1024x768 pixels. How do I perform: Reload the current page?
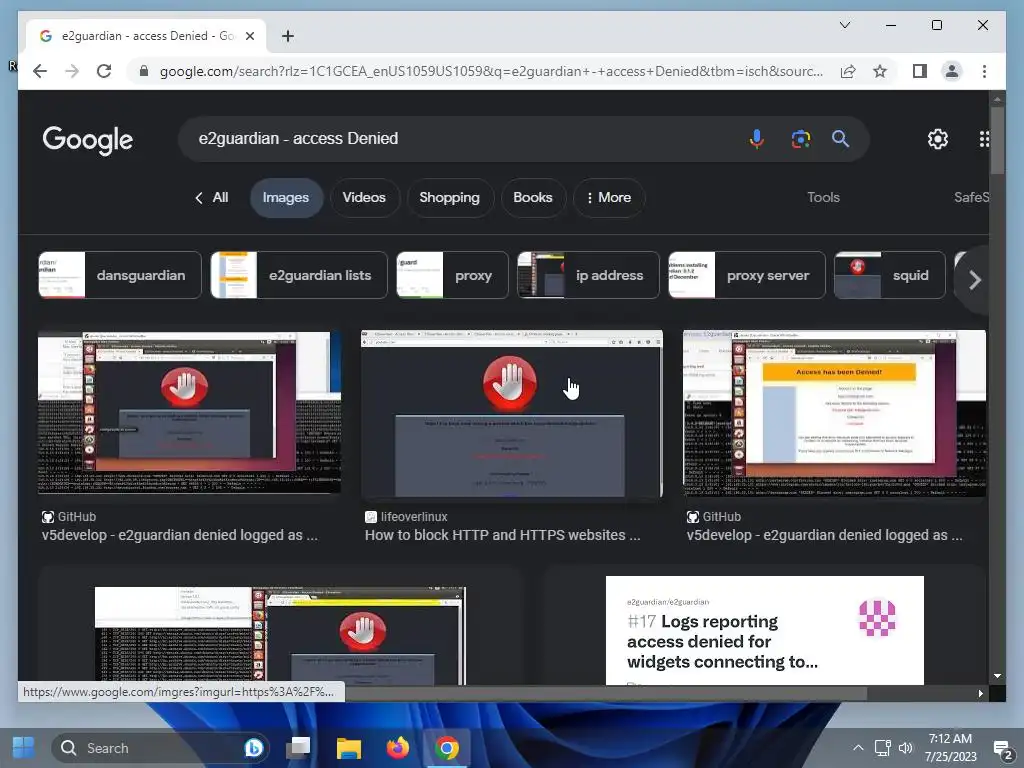[104, 71]
